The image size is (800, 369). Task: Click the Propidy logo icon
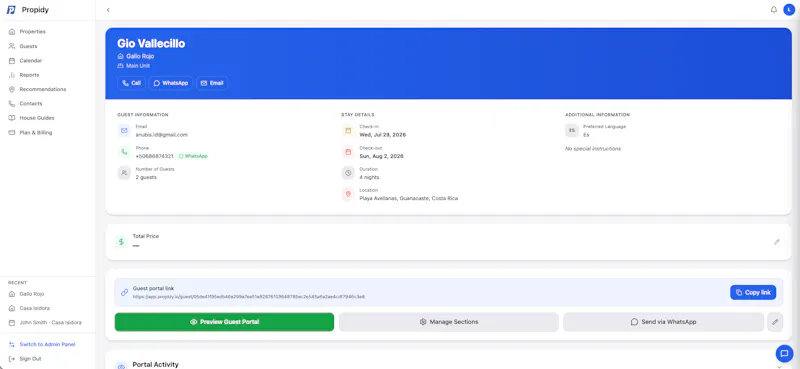point(11,10)
